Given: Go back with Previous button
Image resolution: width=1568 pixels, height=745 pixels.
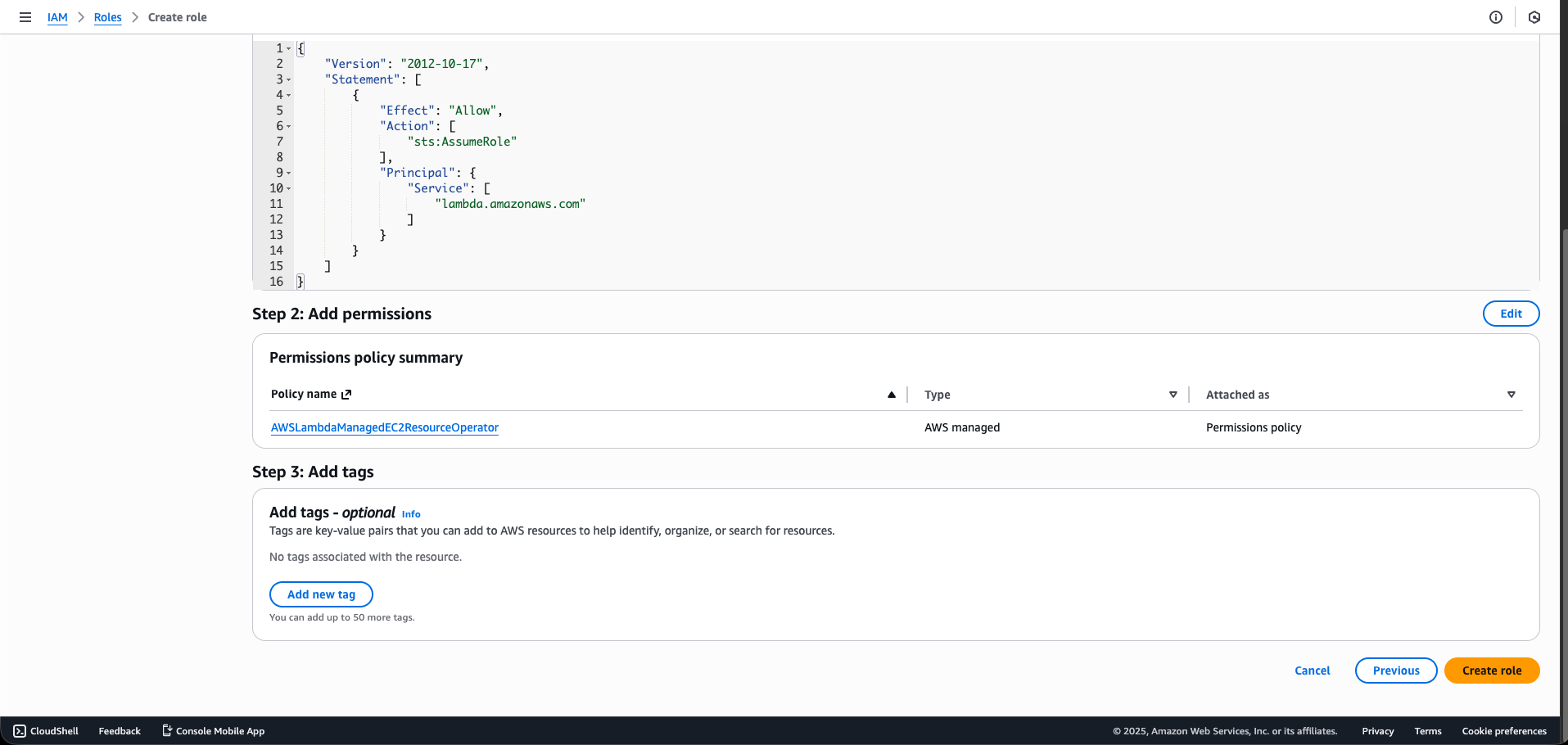Looking at the screenshot, I should 1395,670.
